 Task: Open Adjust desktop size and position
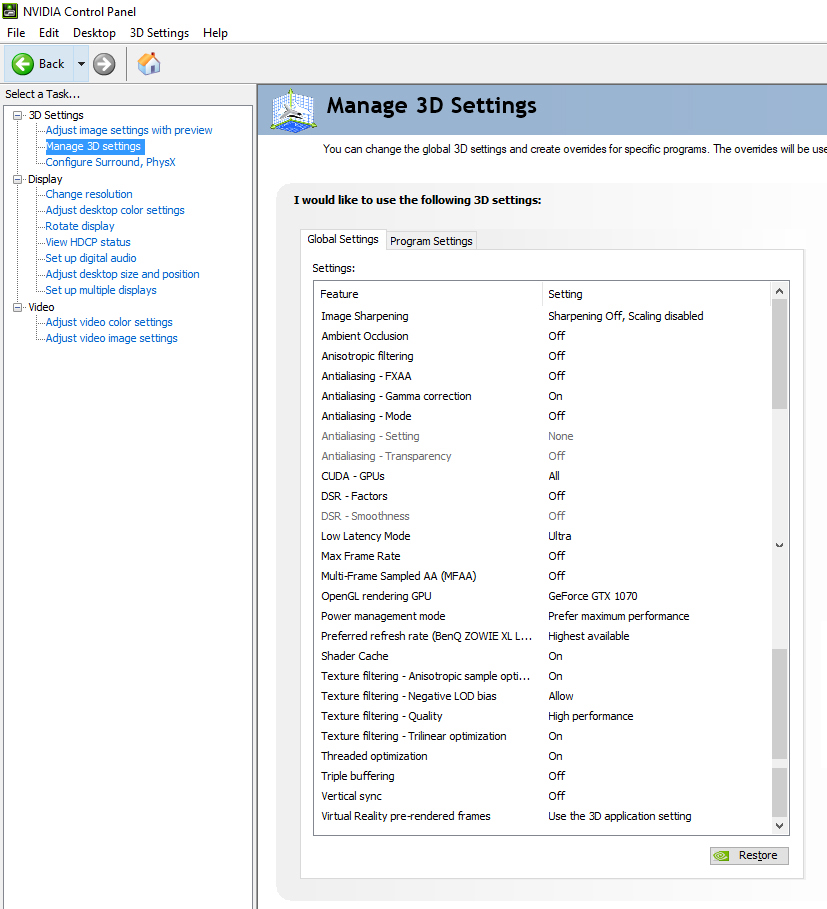click(122, 274)
